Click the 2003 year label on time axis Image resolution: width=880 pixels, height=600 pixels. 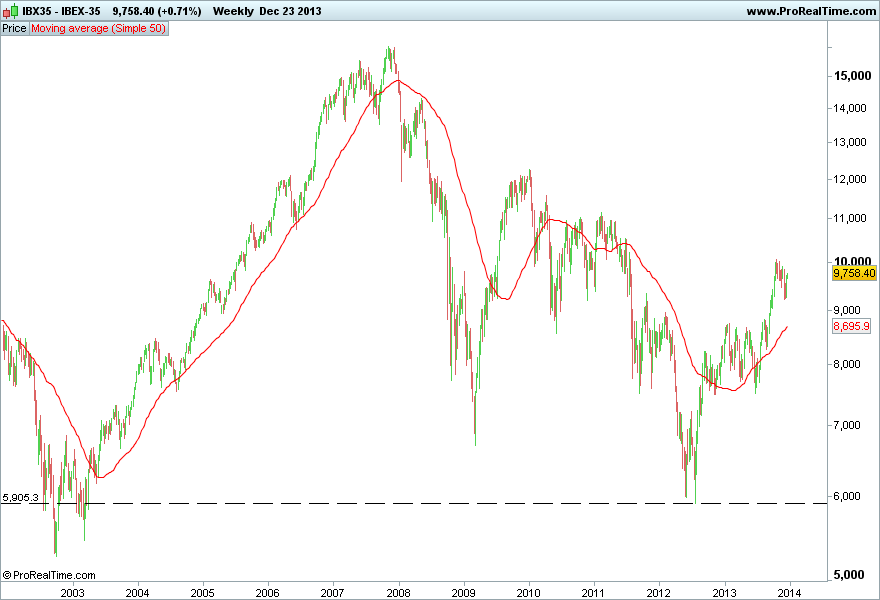pos(72,593)
